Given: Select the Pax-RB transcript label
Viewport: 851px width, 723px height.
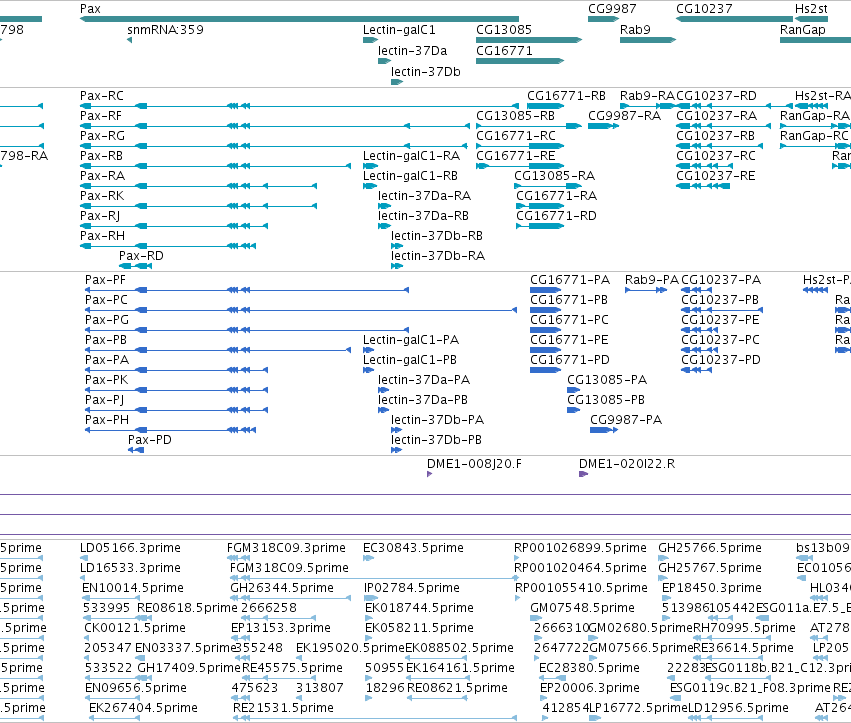Looking at the screenshot, I should [101, 156].
